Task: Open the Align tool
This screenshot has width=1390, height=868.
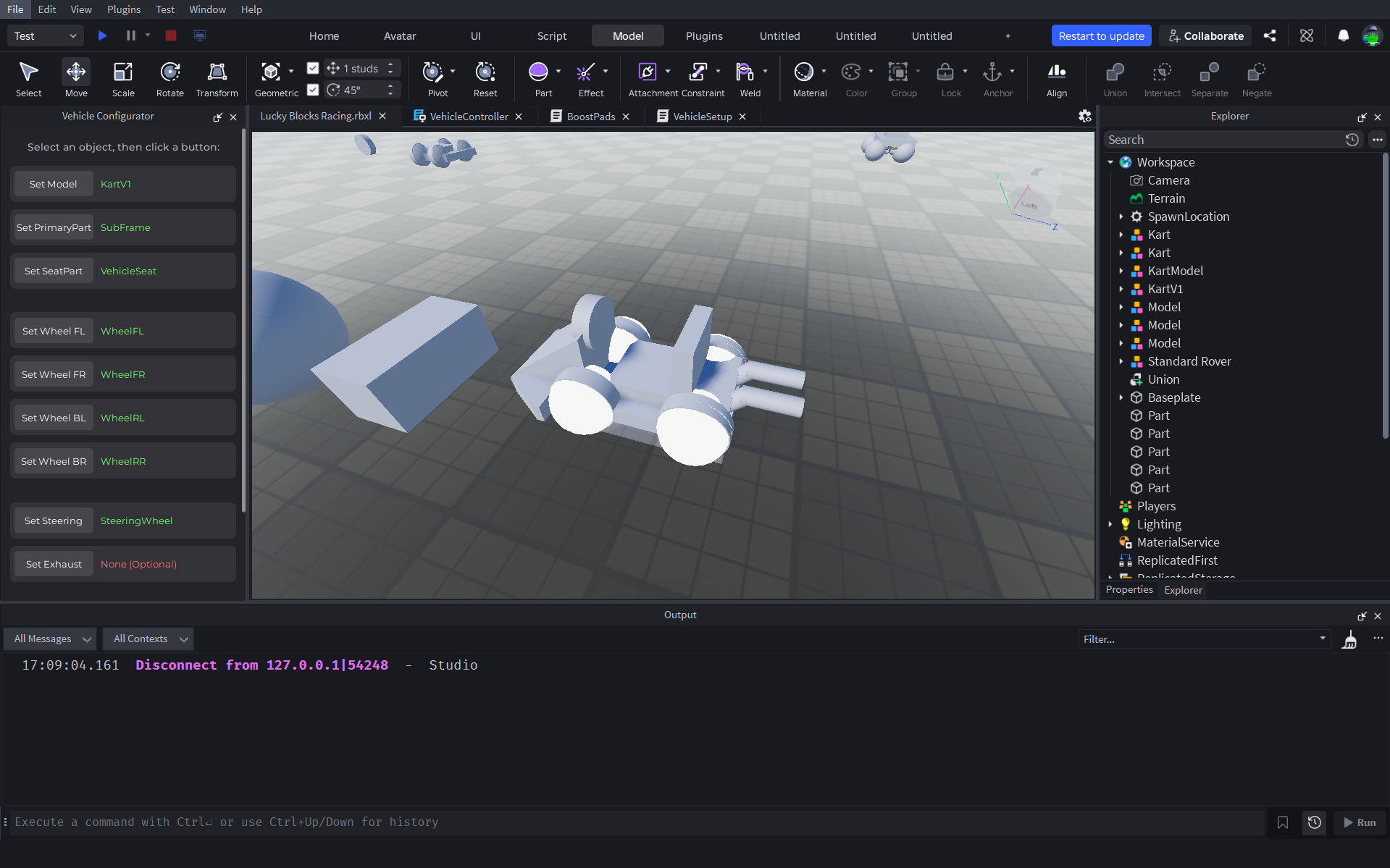Action: click(x=1057, y=78)
